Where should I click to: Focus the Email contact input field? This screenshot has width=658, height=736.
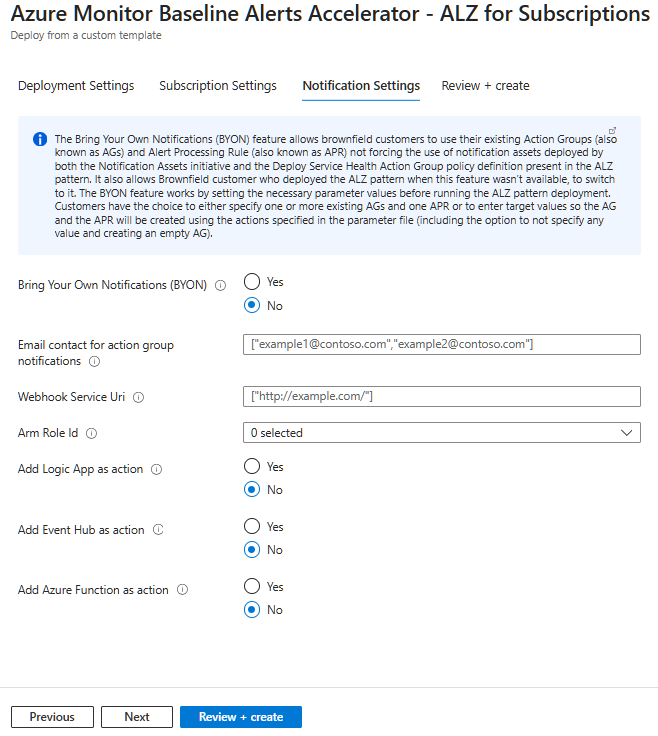coord(442,345)
